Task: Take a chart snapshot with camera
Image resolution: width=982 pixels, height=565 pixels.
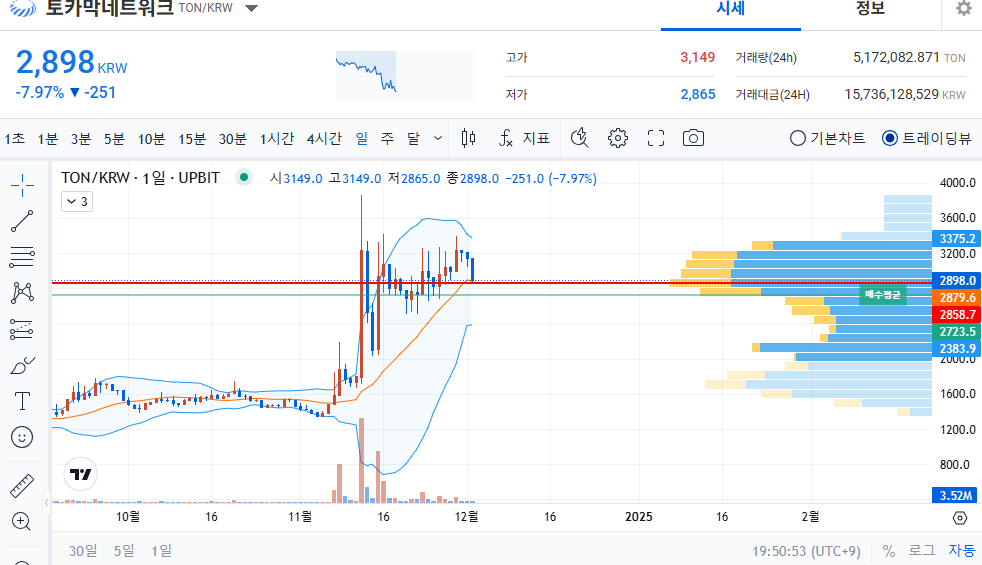Action: click(693, 138)
